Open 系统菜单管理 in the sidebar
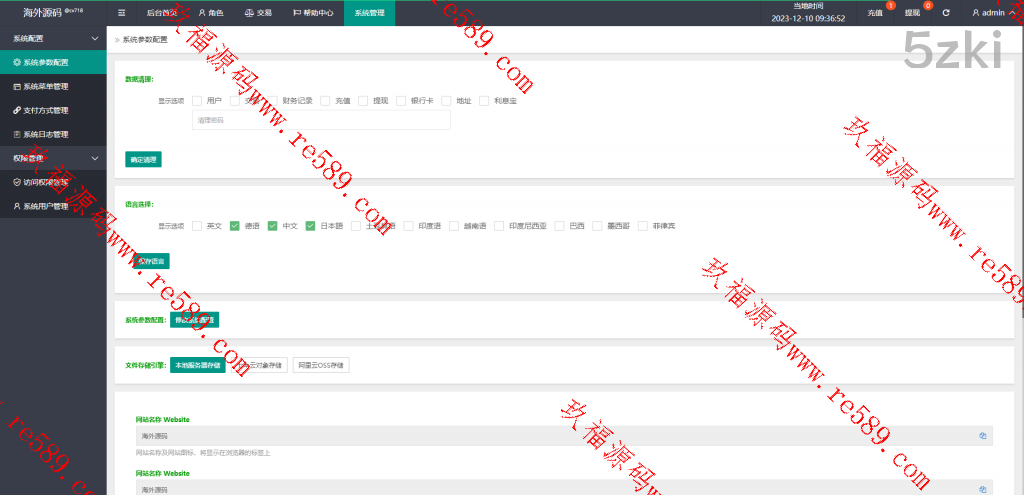The height and width of the screenshot is (495, 1024). click(45, 86)
